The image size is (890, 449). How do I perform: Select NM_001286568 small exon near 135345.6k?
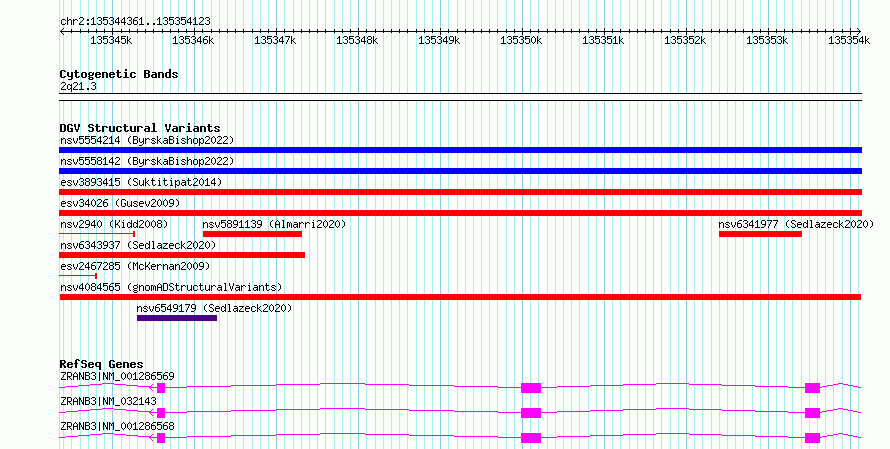pyautogui.click(x=161, y=438)
